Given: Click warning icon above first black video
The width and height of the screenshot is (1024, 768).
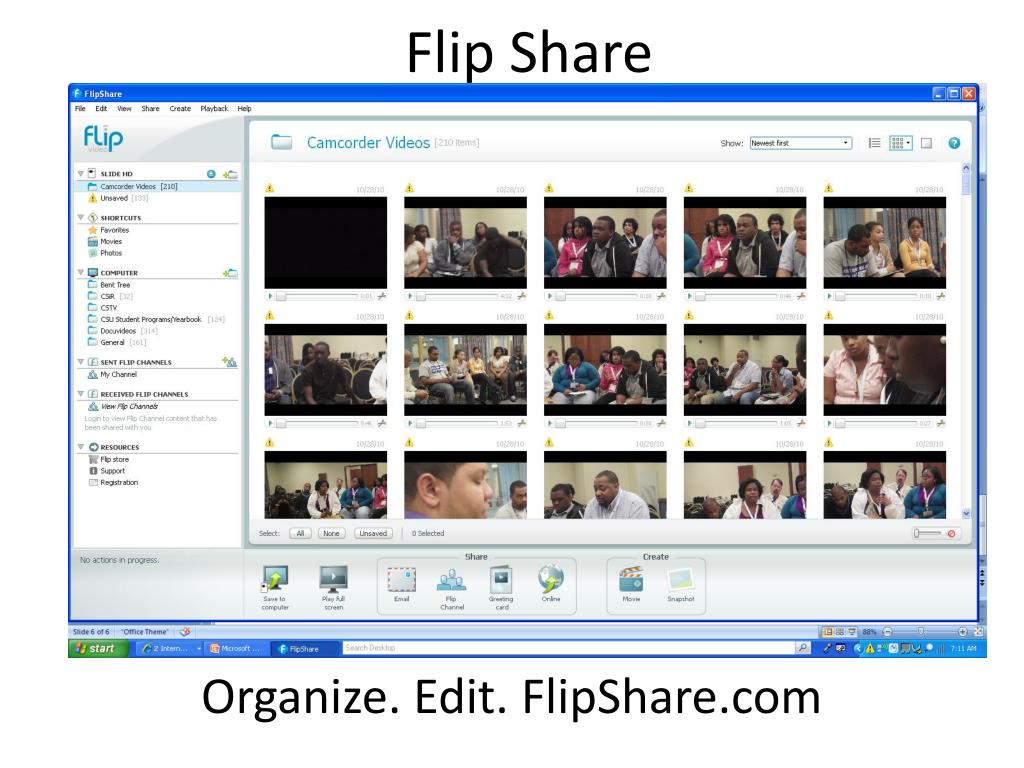Looking at the screenshot, I should [x=270, y=188].
